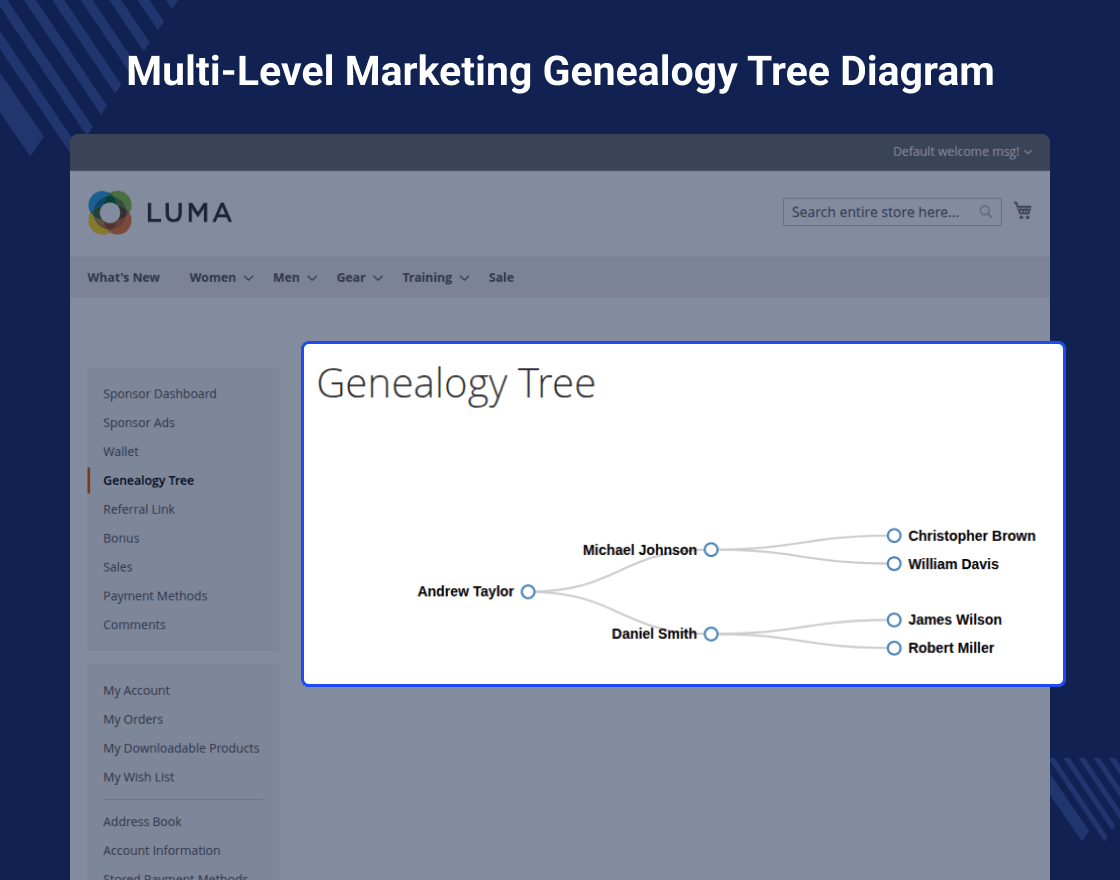Focus the Search entire store field
Screen dimensions: 1120x880
pyautogui.click(x=892, y=212)
